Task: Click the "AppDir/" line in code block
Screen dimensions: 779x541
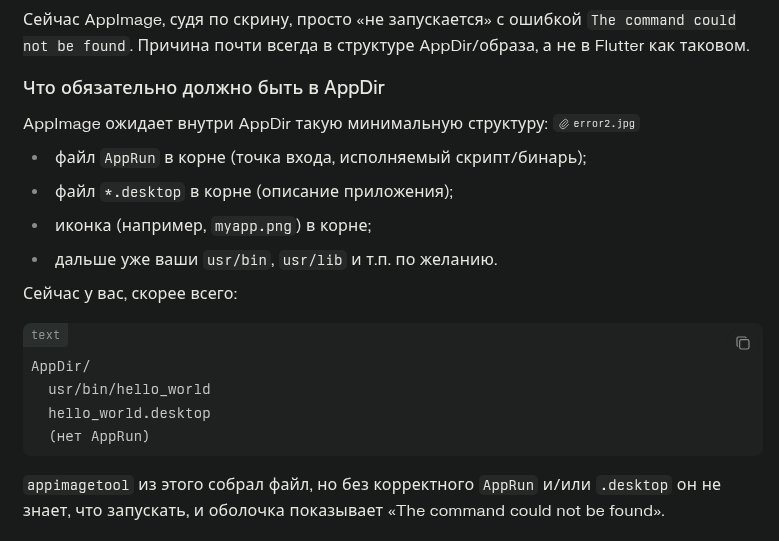Action: coord(61,366)
